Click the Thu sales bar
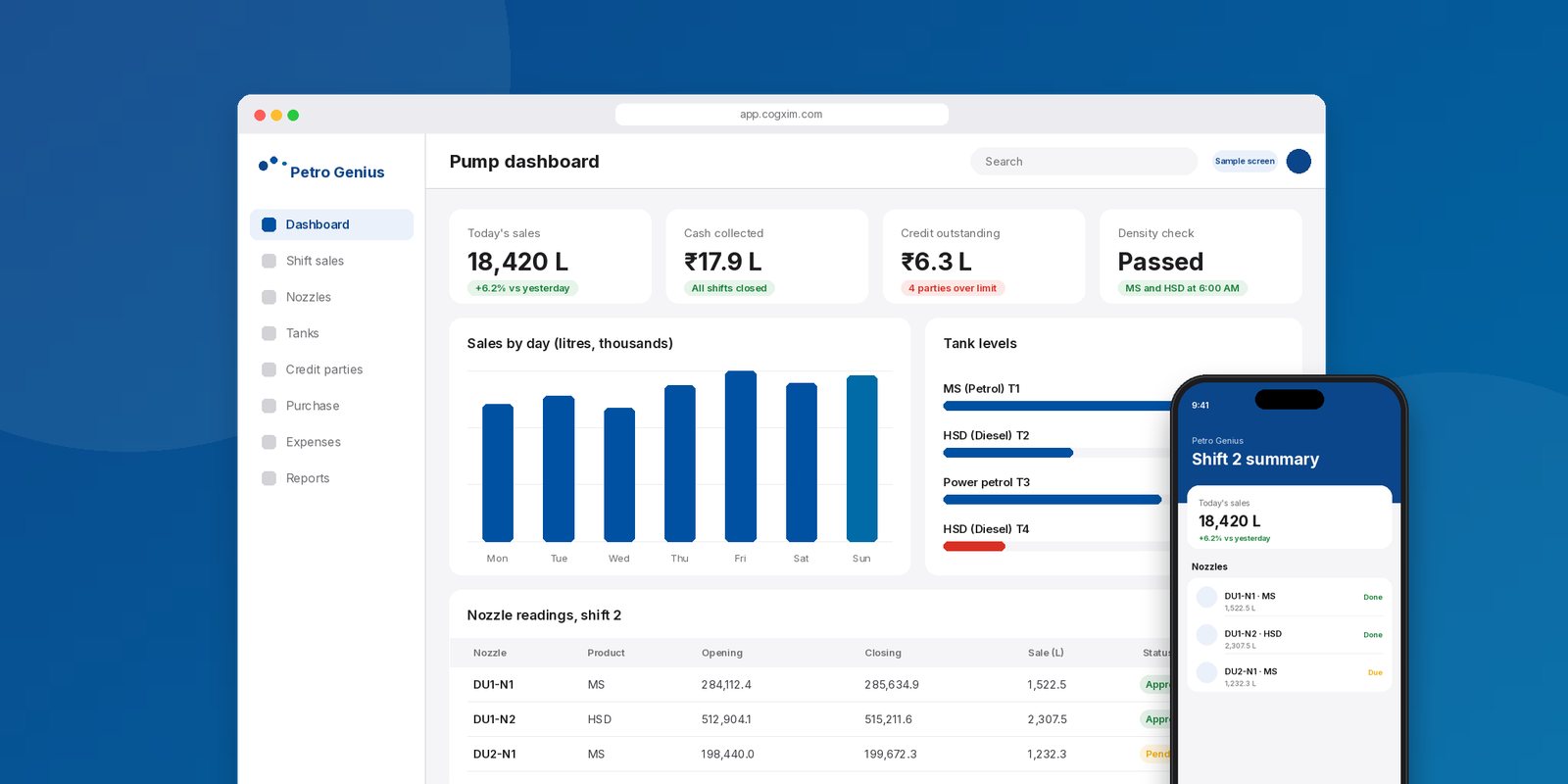The width and height of the screenshot is (1568, 784). click(680, 464)
